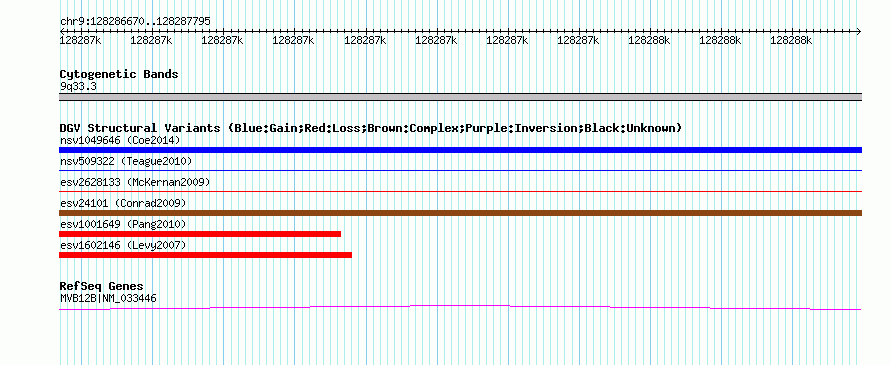Image resolution: width=890 pixels, height=365 pixels.
Task: Click the red esv1001649 loss bar
Action: click(x=200, y=234)
